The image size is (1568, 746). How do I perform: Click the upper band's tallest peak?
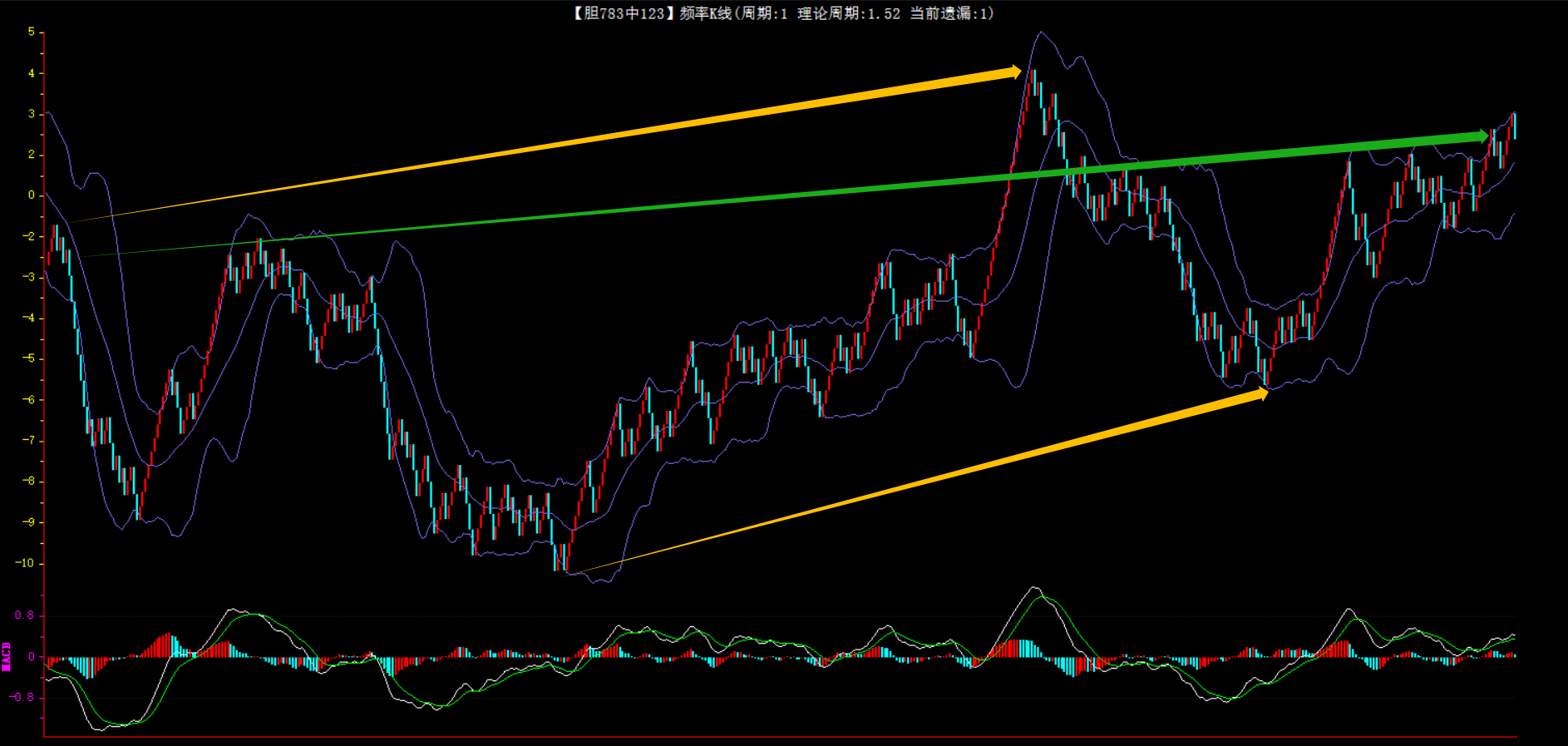[1040, 33]
